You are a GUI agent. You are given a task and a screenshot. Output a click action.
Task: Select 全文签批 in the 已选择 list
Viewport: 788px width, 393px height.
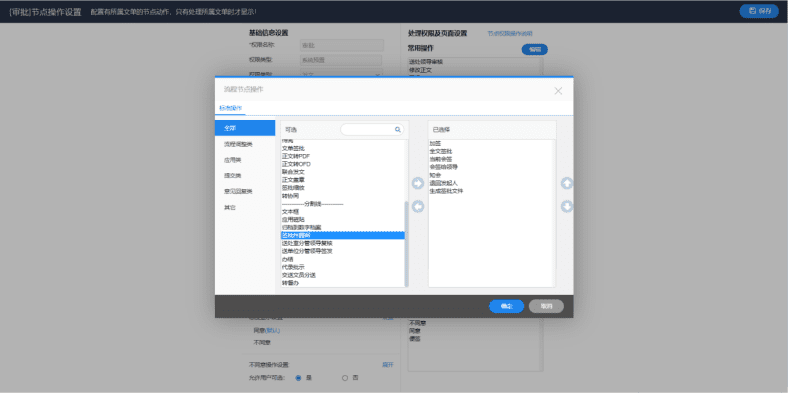490,151
